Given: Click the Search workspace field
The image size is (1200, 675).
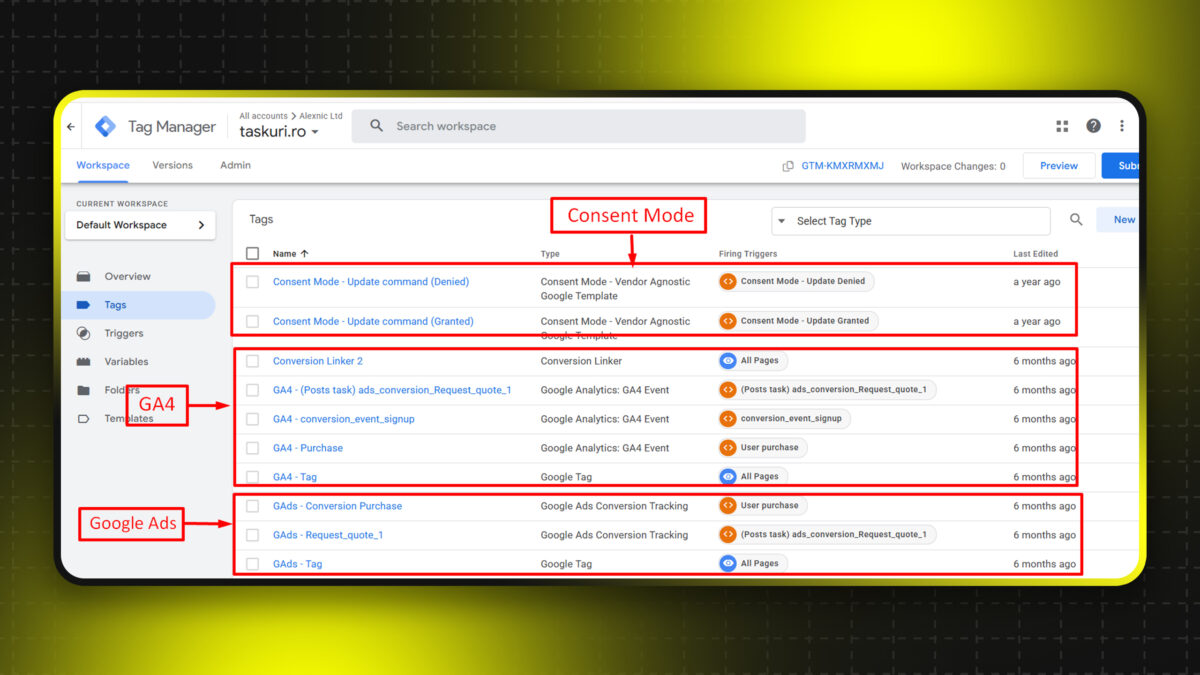Looking at the screenshot, I should pos(580,126).
